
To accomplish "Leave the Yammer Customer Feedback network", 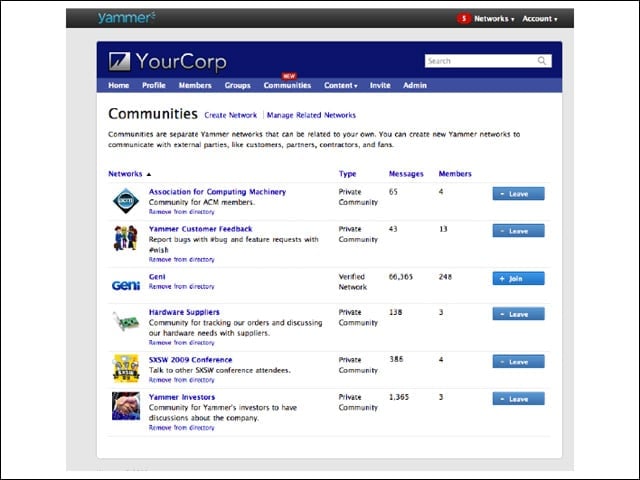I will click(x=518, y=231).
